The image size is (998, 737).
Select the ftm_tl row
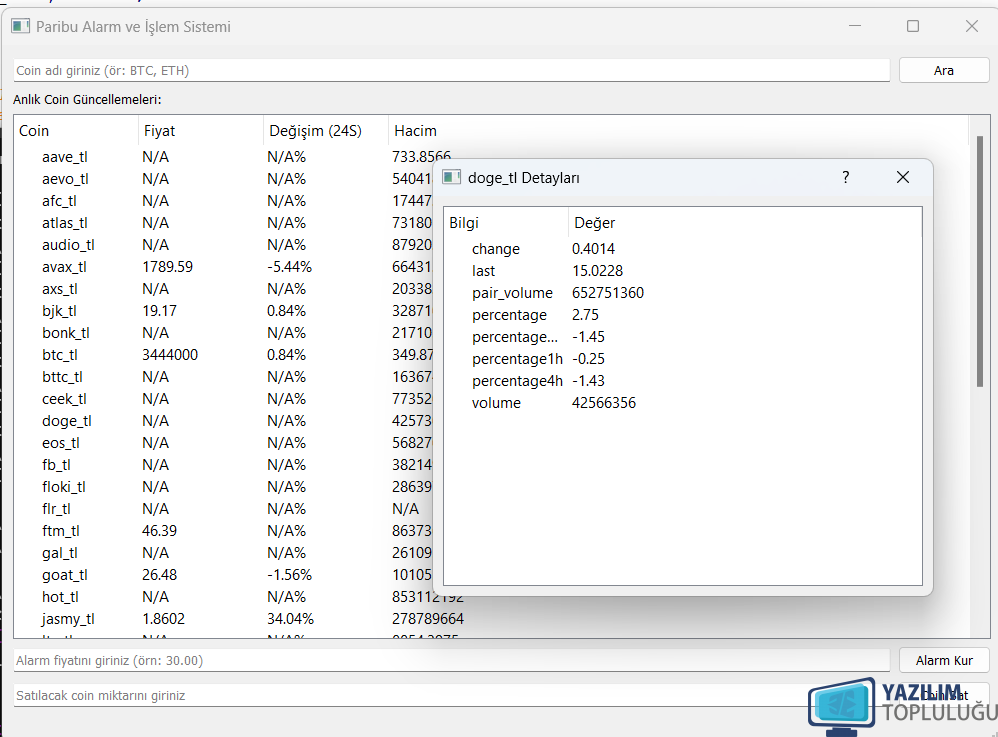point(223,531)
